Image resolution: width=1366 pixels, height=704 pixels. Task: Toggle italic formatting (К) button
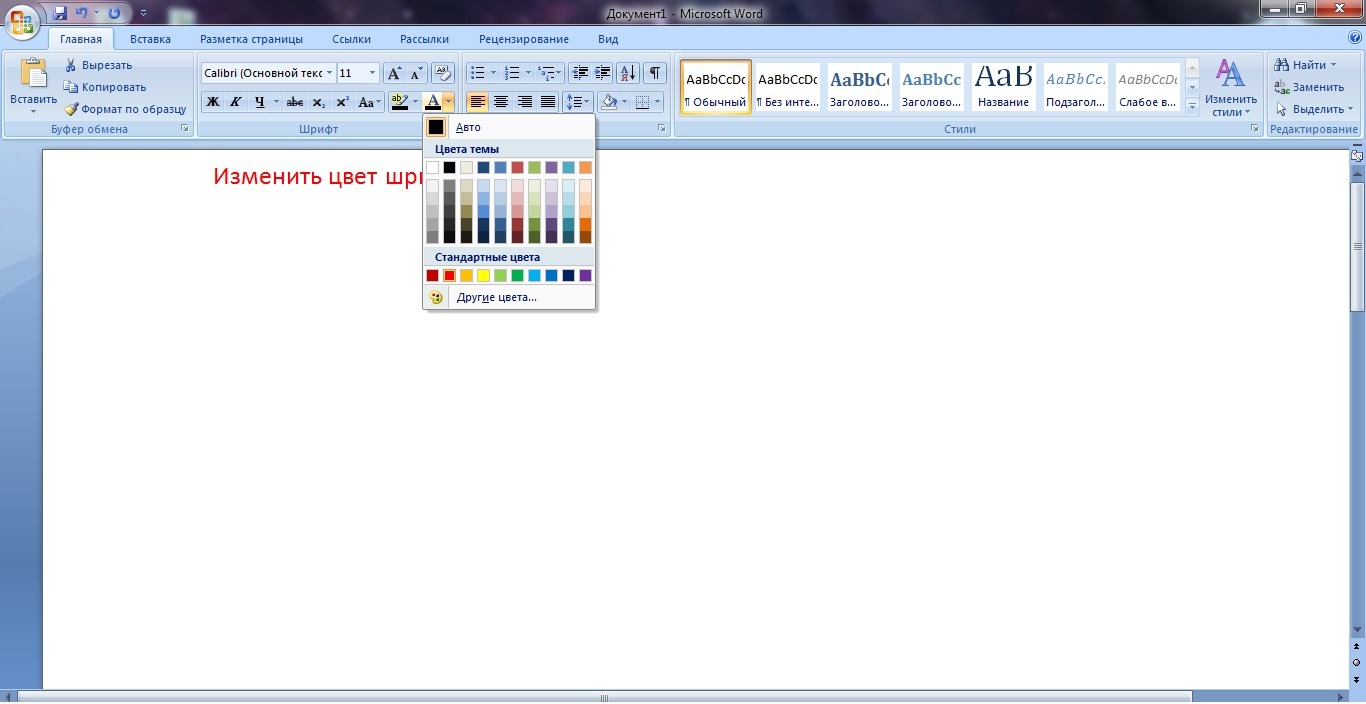click(236, 102)
